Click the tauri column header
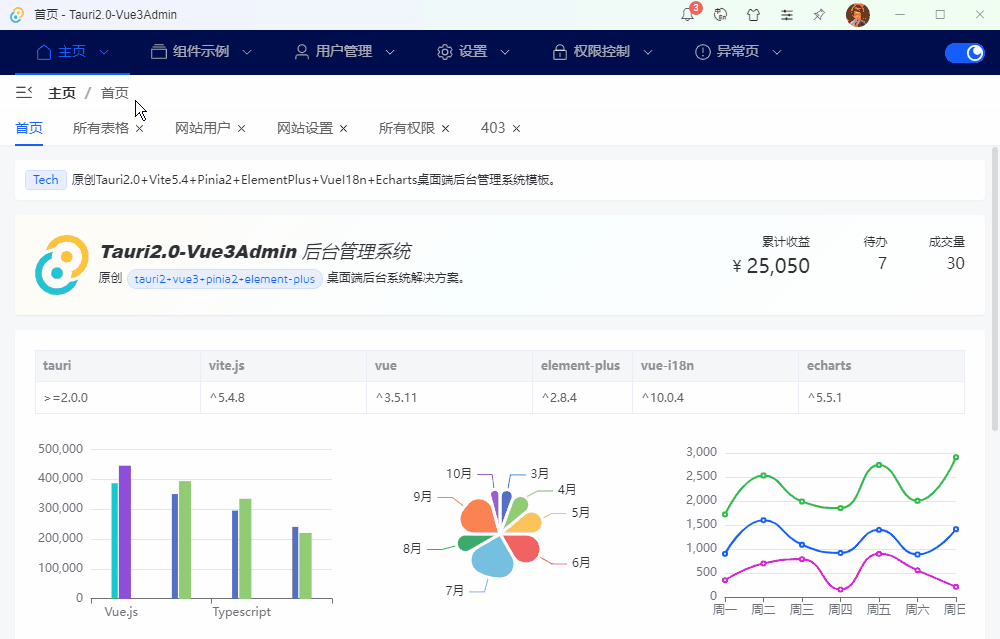 (118, 366)
